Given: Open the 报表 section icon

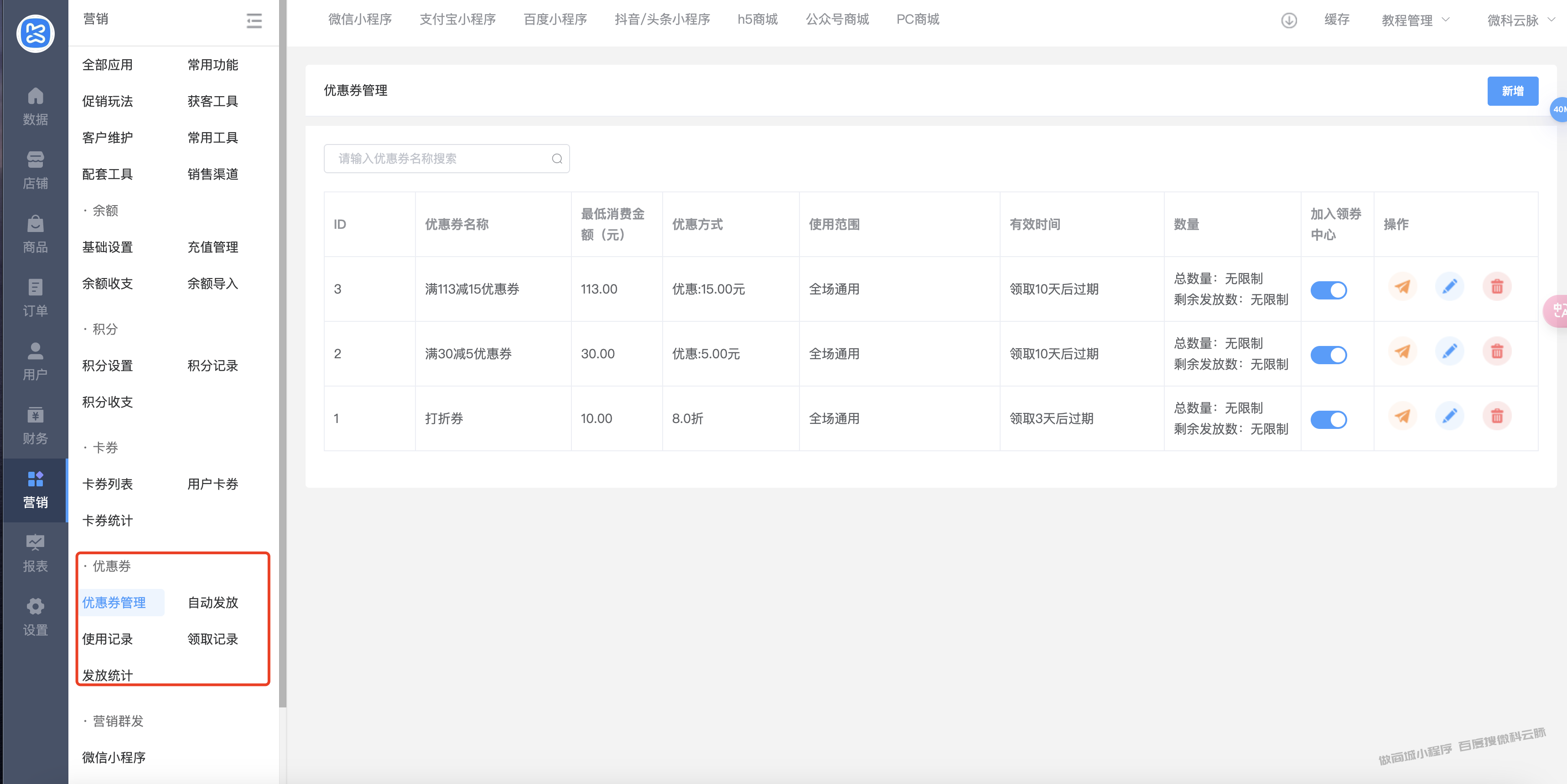Looking at the screenshot, I should click(35, 542).
